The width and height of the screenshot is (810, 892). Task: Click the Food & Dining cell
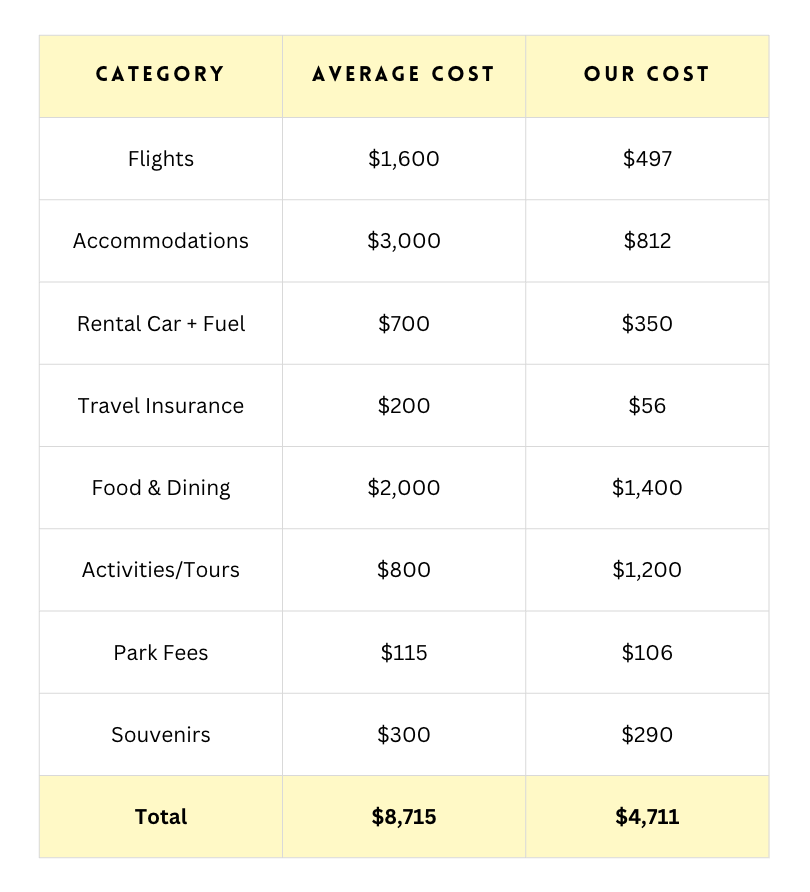tap(160, 488)
